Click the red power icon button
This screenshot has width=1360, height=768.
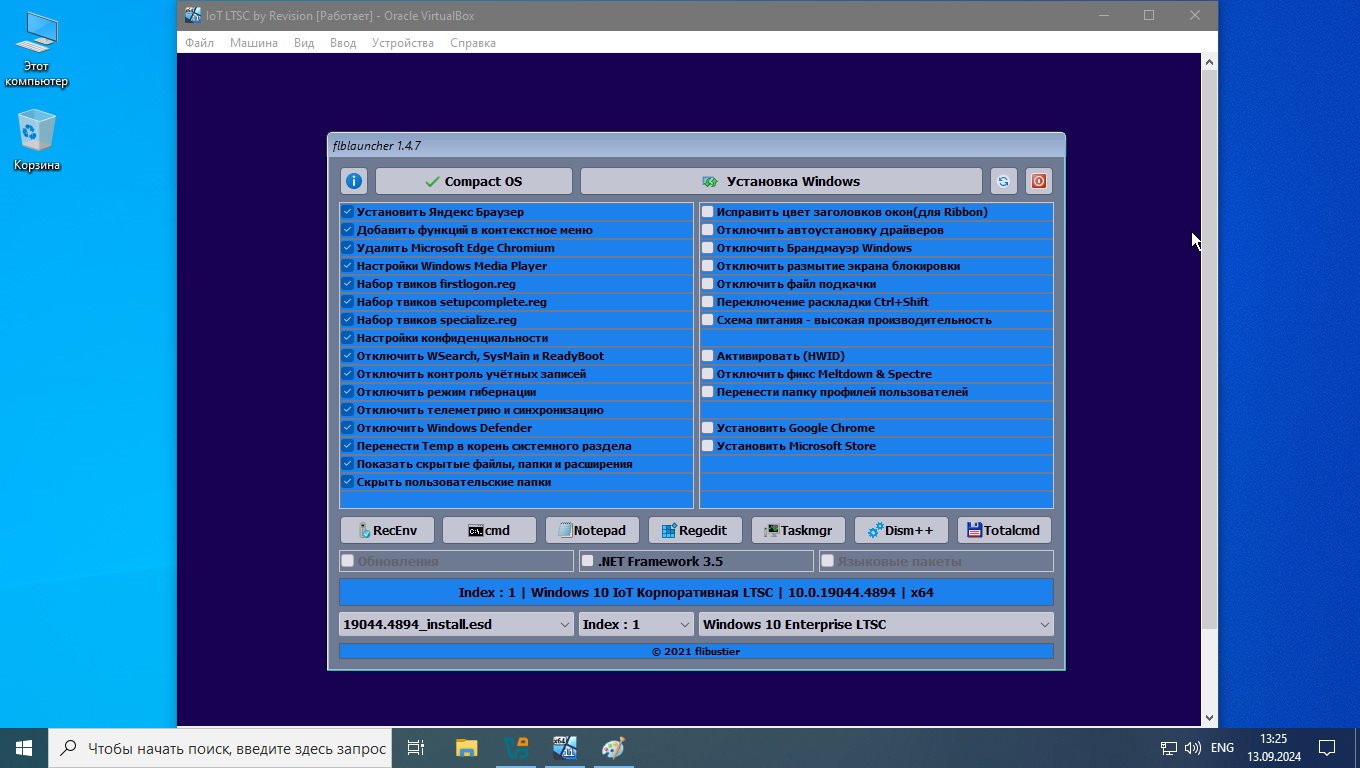(x=1038, y=181)
